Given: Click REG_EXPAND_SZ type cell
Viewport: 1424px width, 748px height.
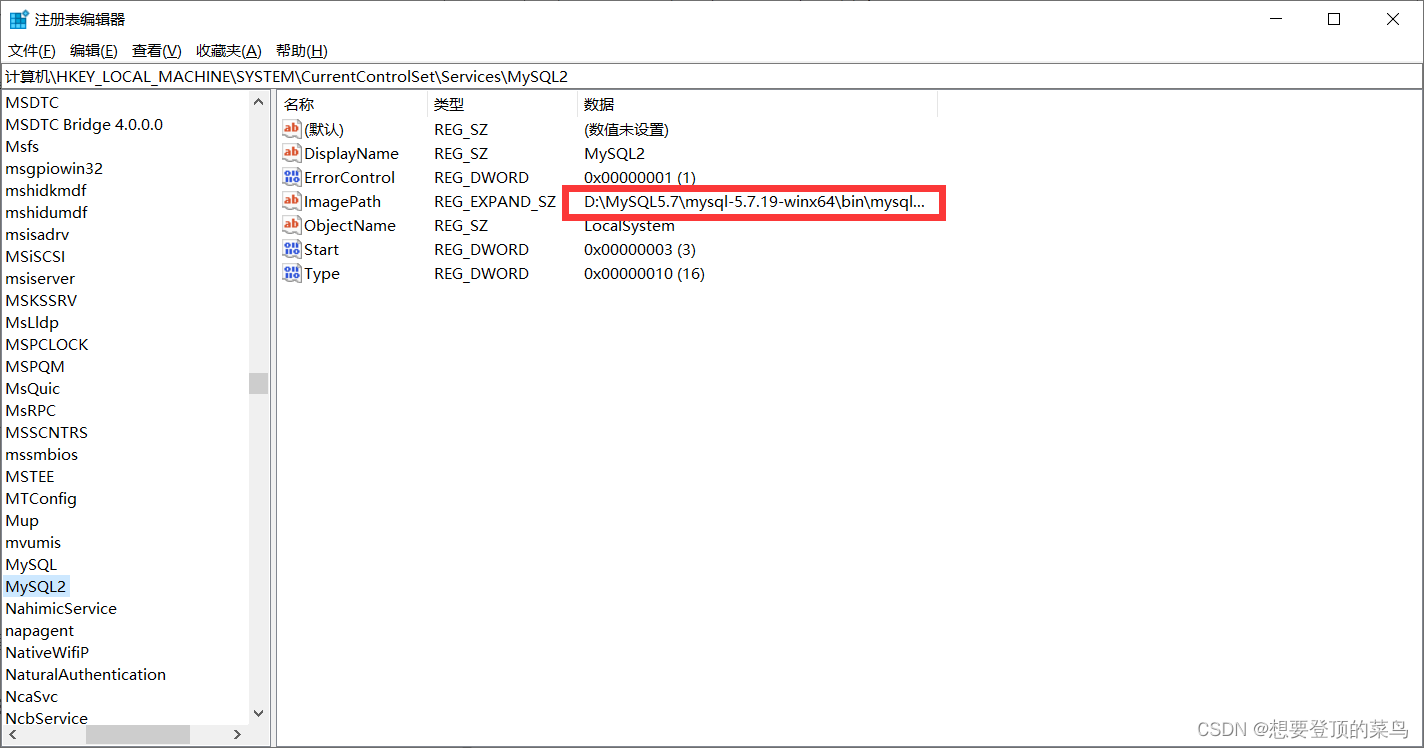Looking at the screenshot, I should click(x=495, y=201).
